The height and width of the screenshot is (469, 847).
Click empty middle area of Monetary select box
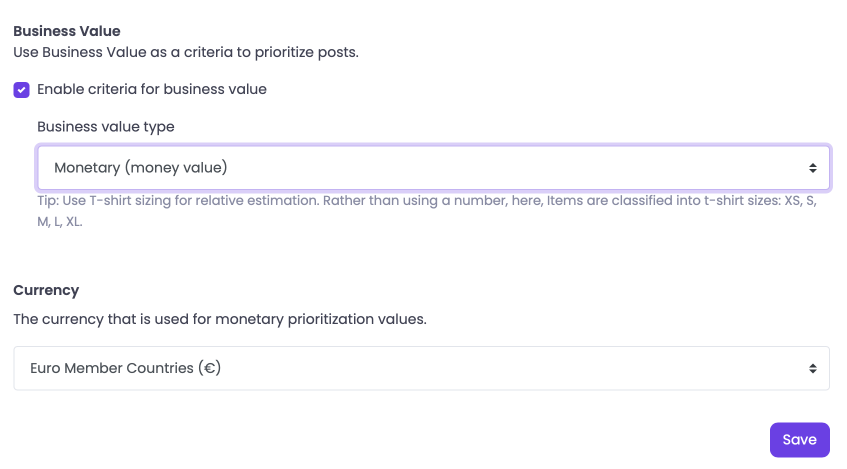tap(500, 167)
